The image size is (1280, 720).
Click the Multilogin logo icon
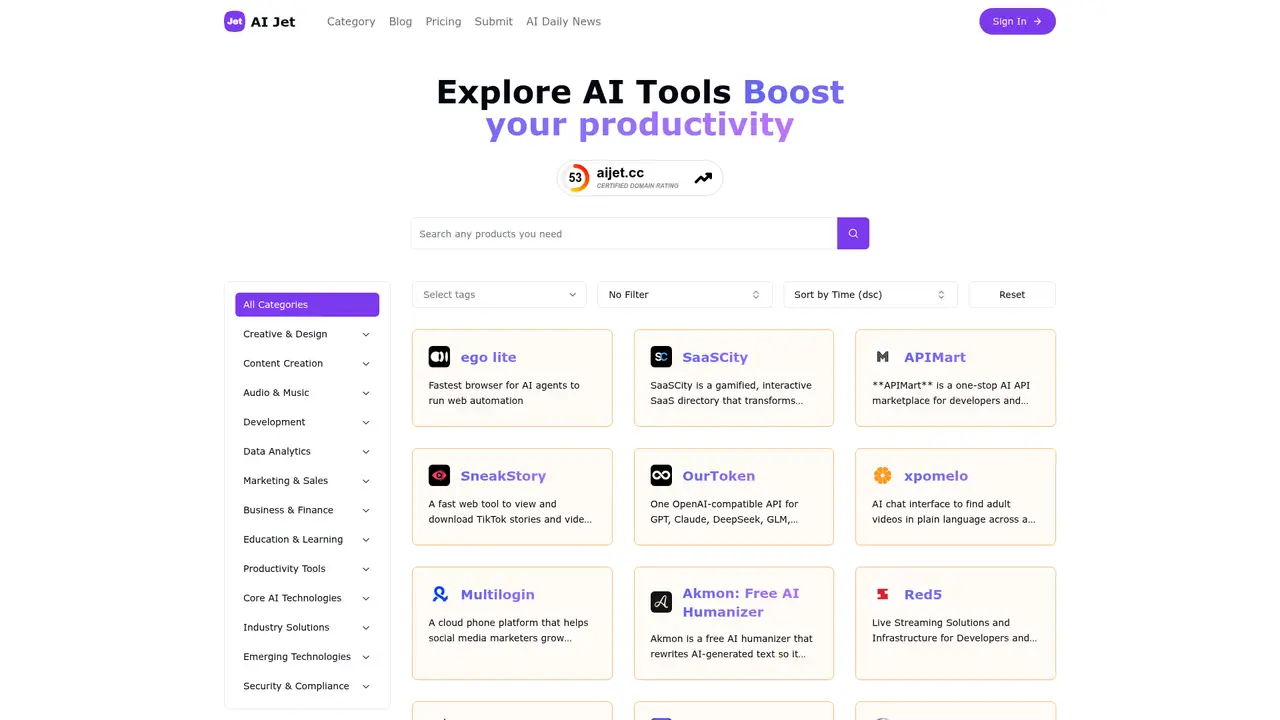(x=439, y=594)
